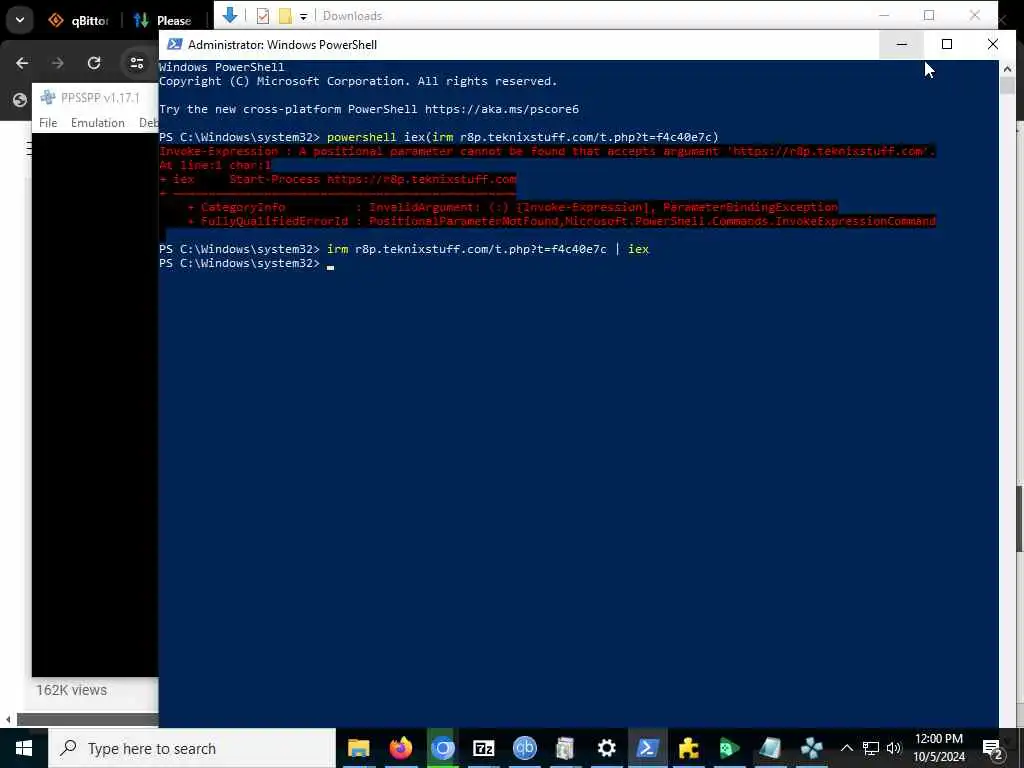This screenshot has width=1024, height=768.
Task: Click the CategoryInfo error line
Action: [513, 207]
